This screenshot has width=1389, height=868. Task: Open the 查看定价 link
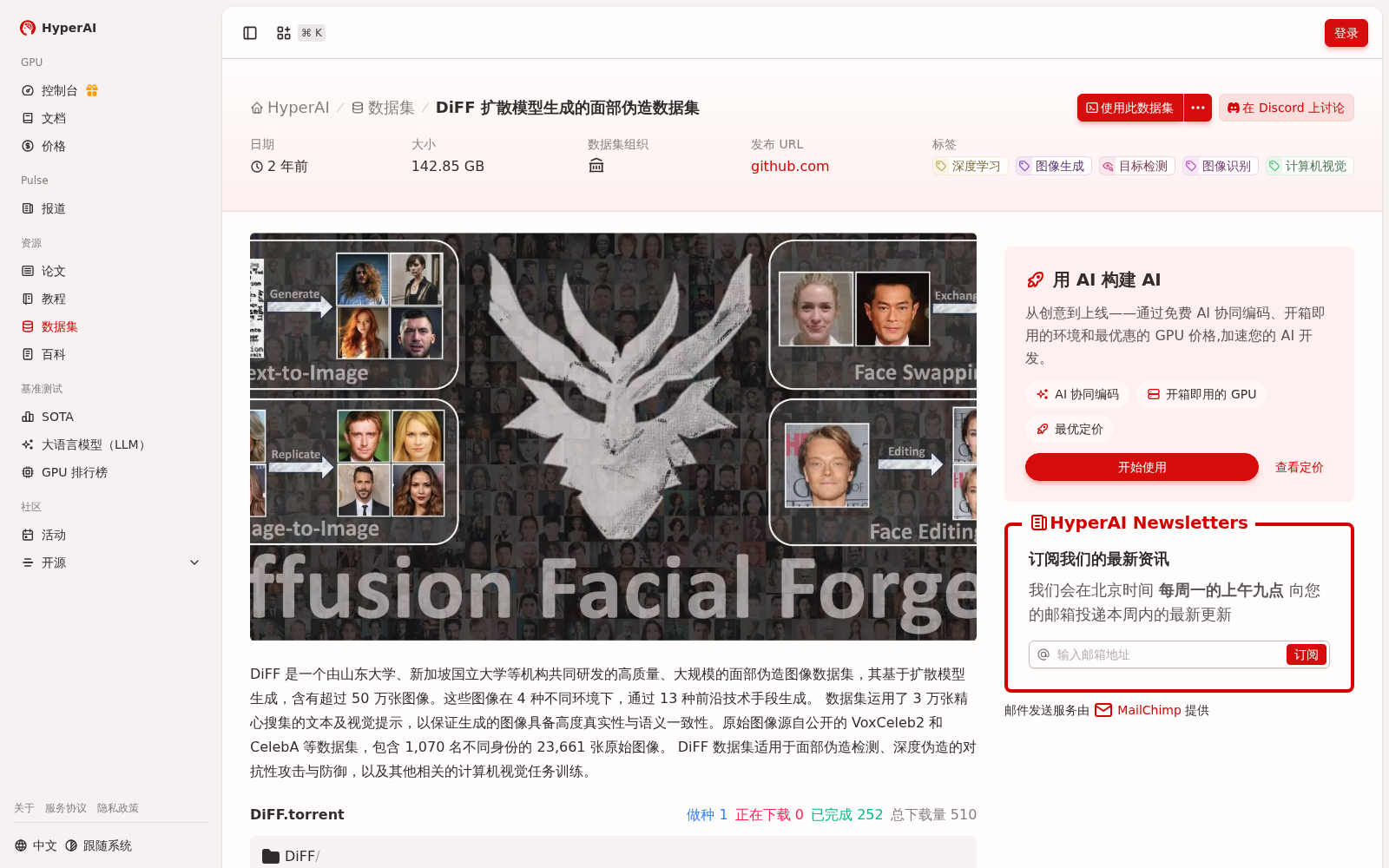click(x=1299, y=467)
